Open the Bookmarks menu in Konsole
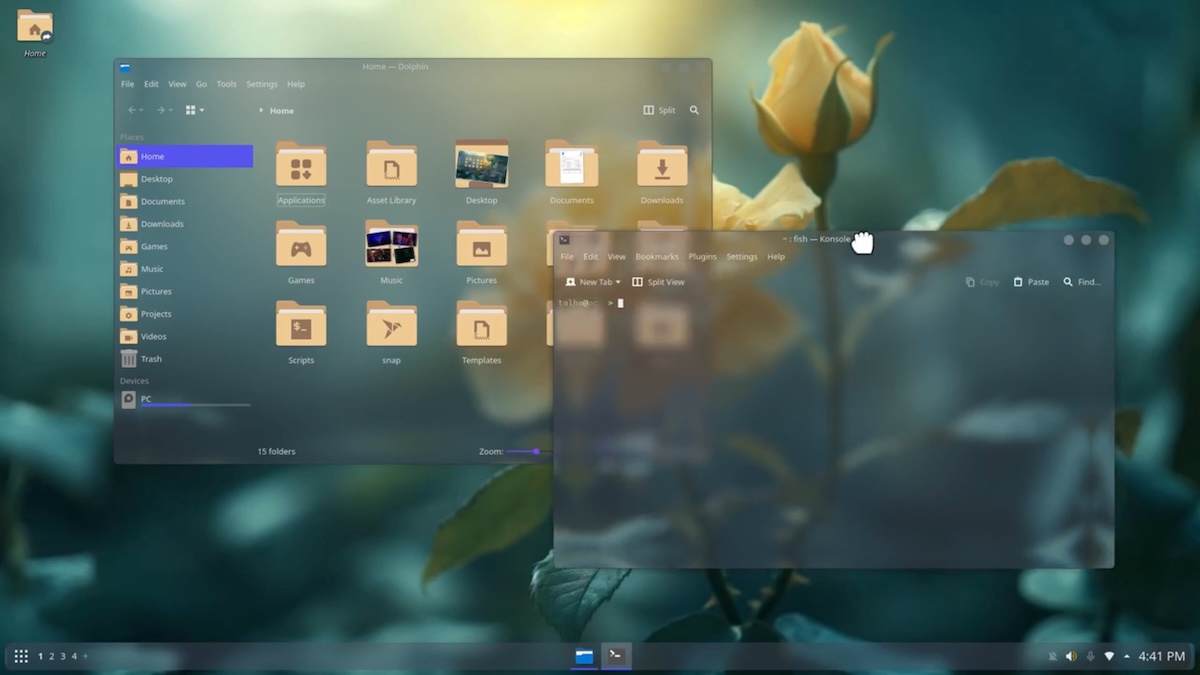Viewport: 1200px width, 675px height. (x=657, y=256)
